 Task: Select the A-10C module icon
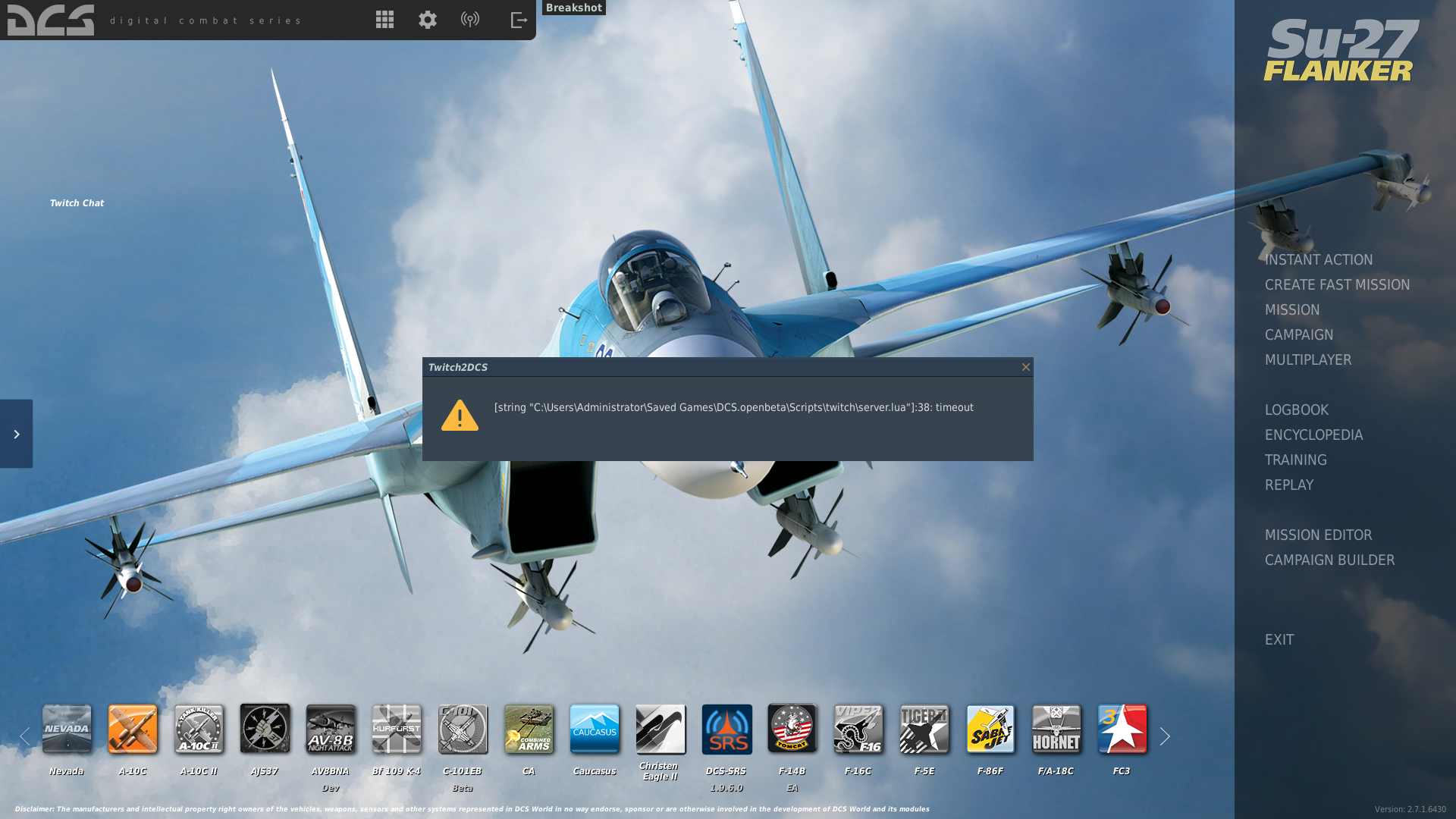pyautogui.click(x=133, y=729)
